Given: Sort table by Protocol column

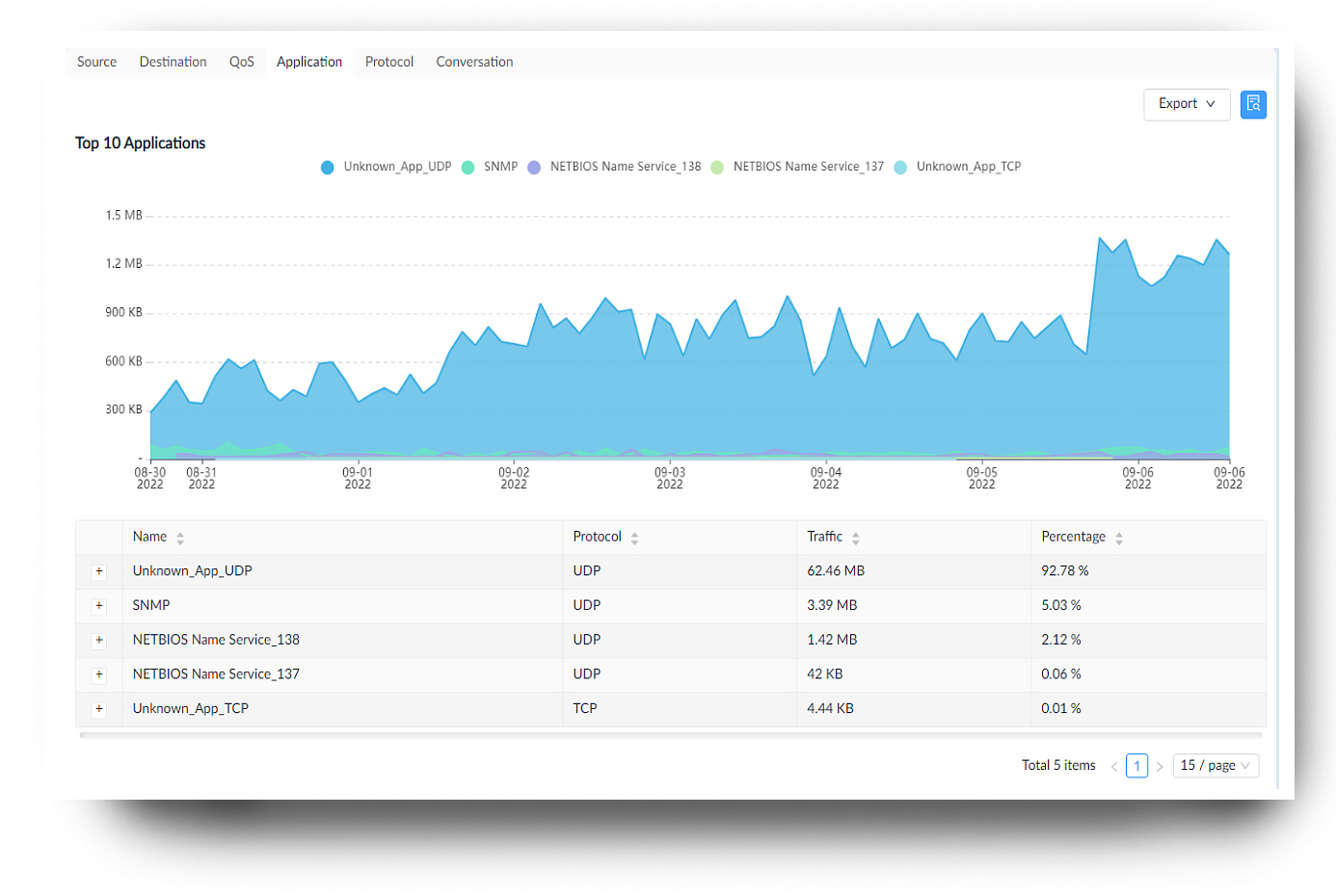Looking at the screenshot, I should [x=634, y=539].
